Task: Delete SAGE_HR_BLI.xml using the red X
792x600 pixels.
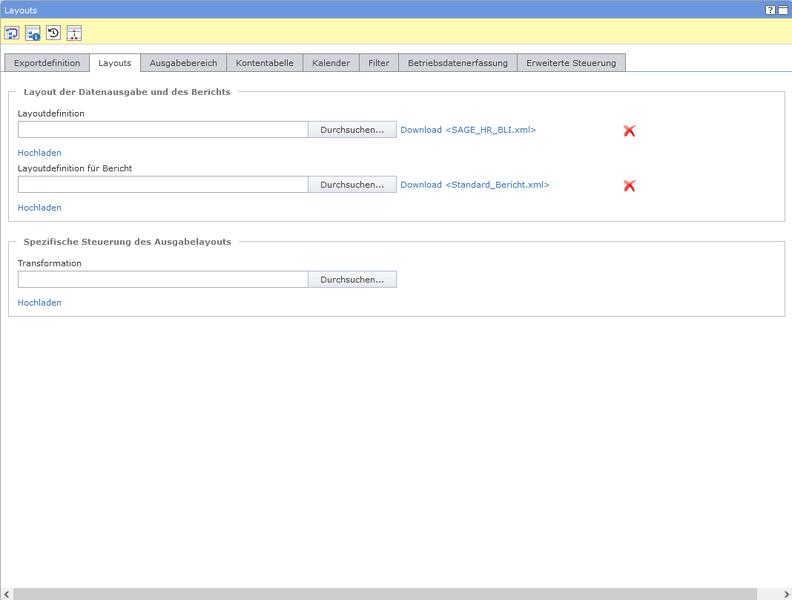Action: [x=629, y=131]
